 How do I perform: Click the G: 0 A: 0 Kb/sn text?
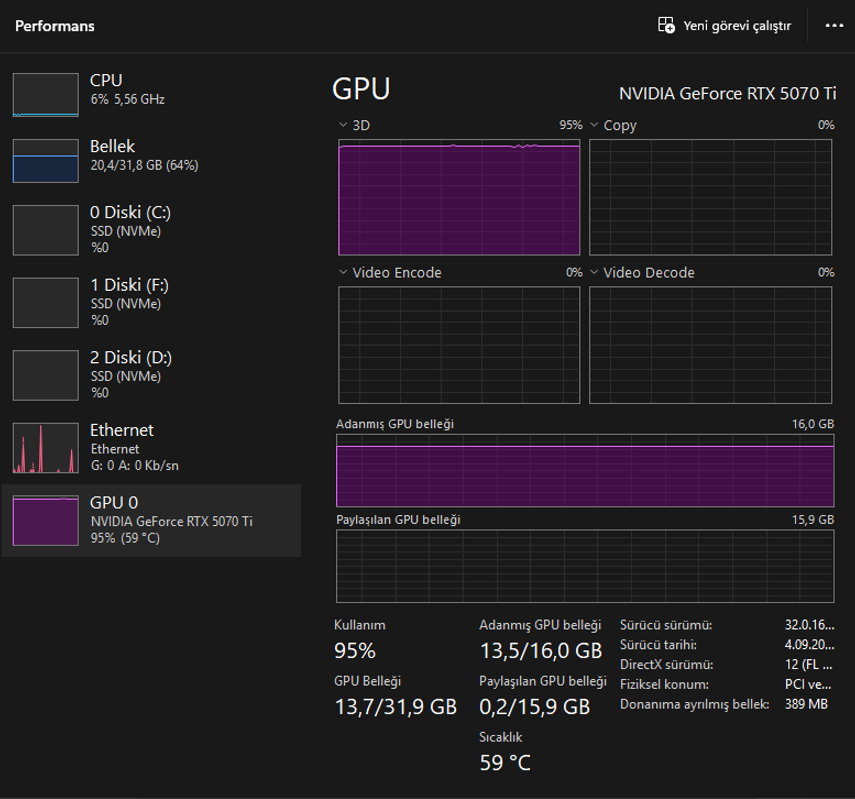135,465
